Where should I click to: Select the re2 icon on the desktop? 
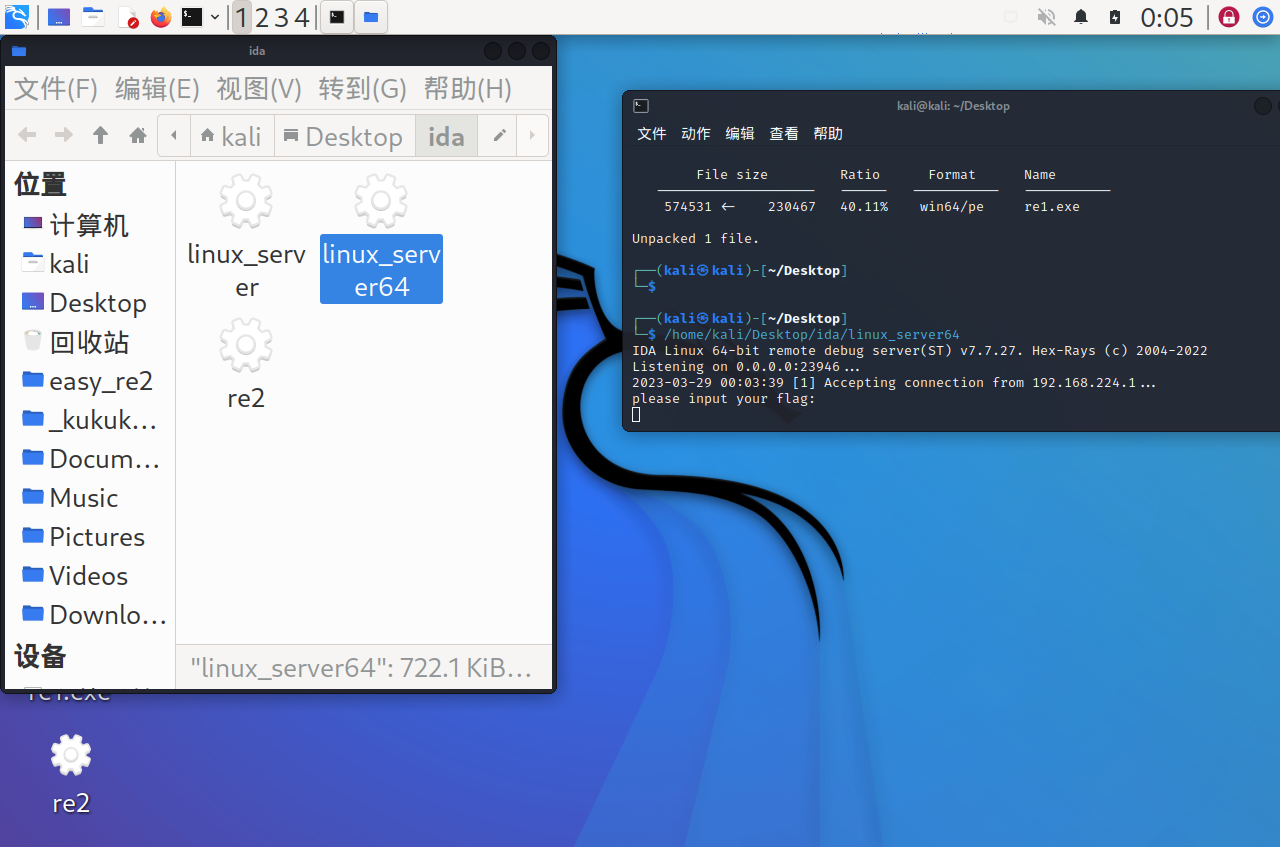click(71, 756)
